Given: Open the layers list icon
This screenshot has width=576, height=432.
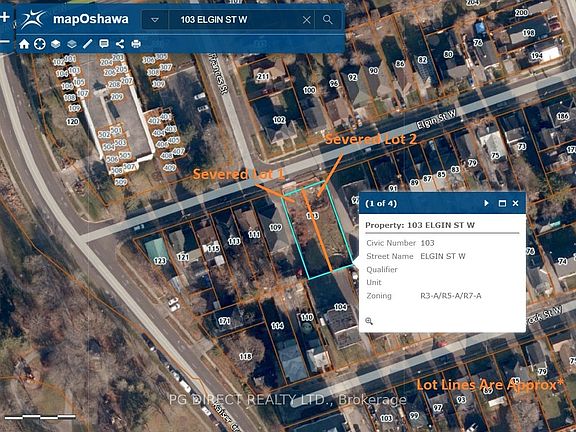Looking at the screenshot, I should [72, 44].
